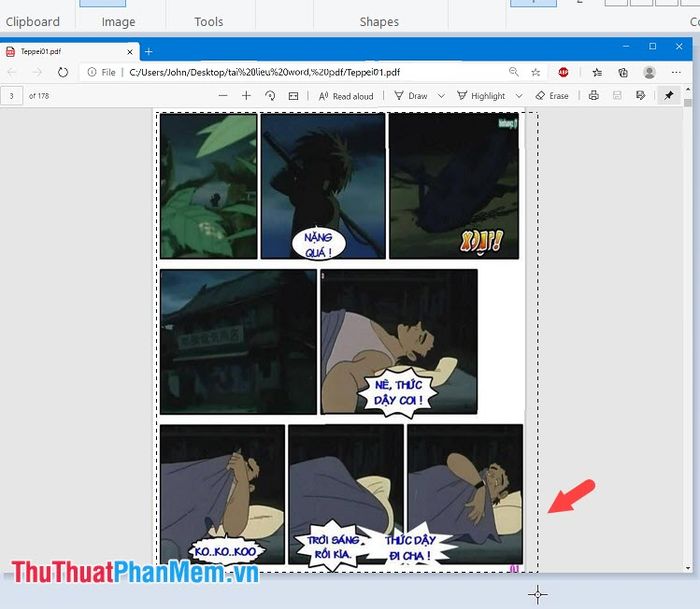Click the PDF scrollbar down arrow

point(688,568)
